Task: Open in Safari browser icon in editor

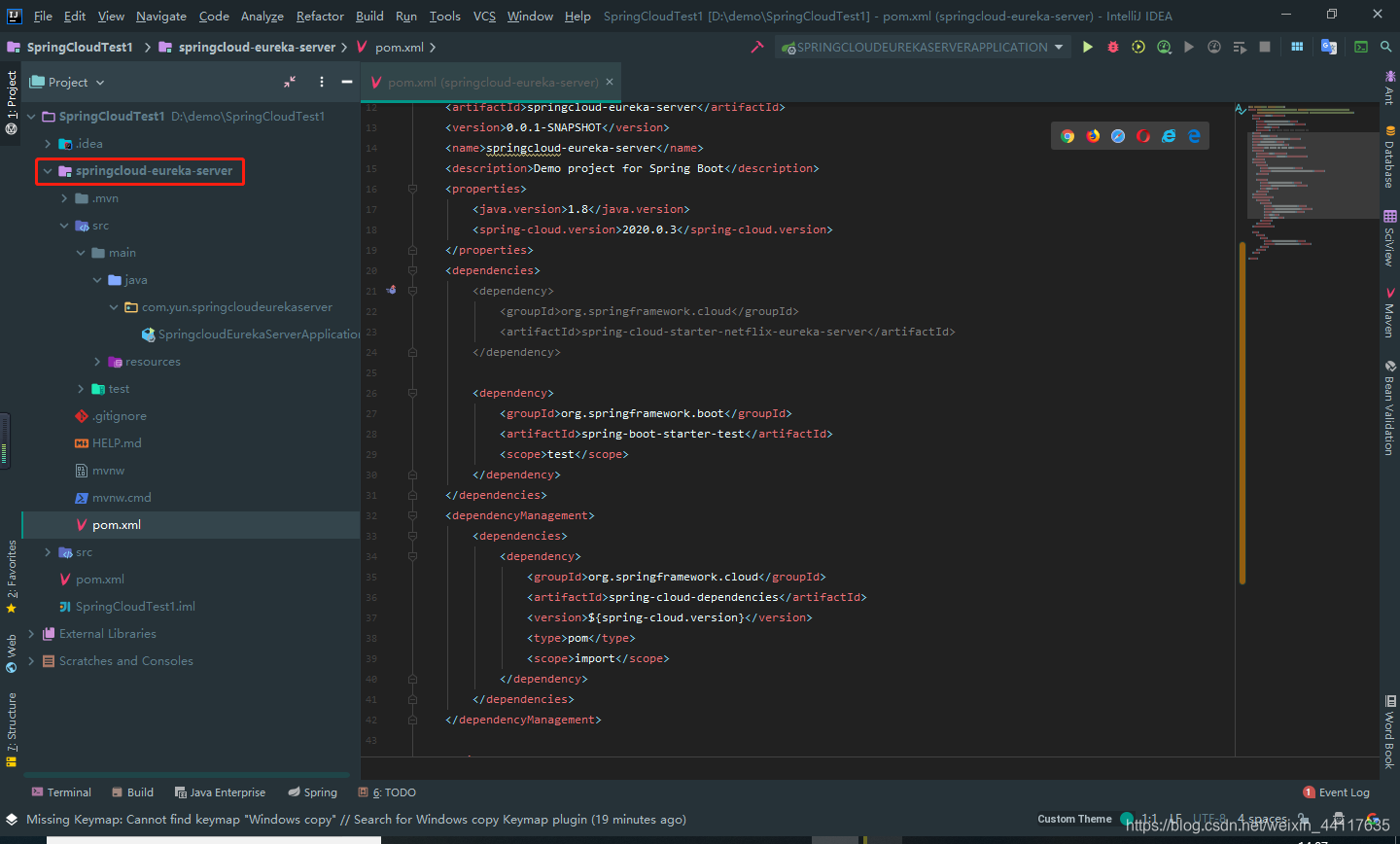Action: click(x=1118, y=136)
